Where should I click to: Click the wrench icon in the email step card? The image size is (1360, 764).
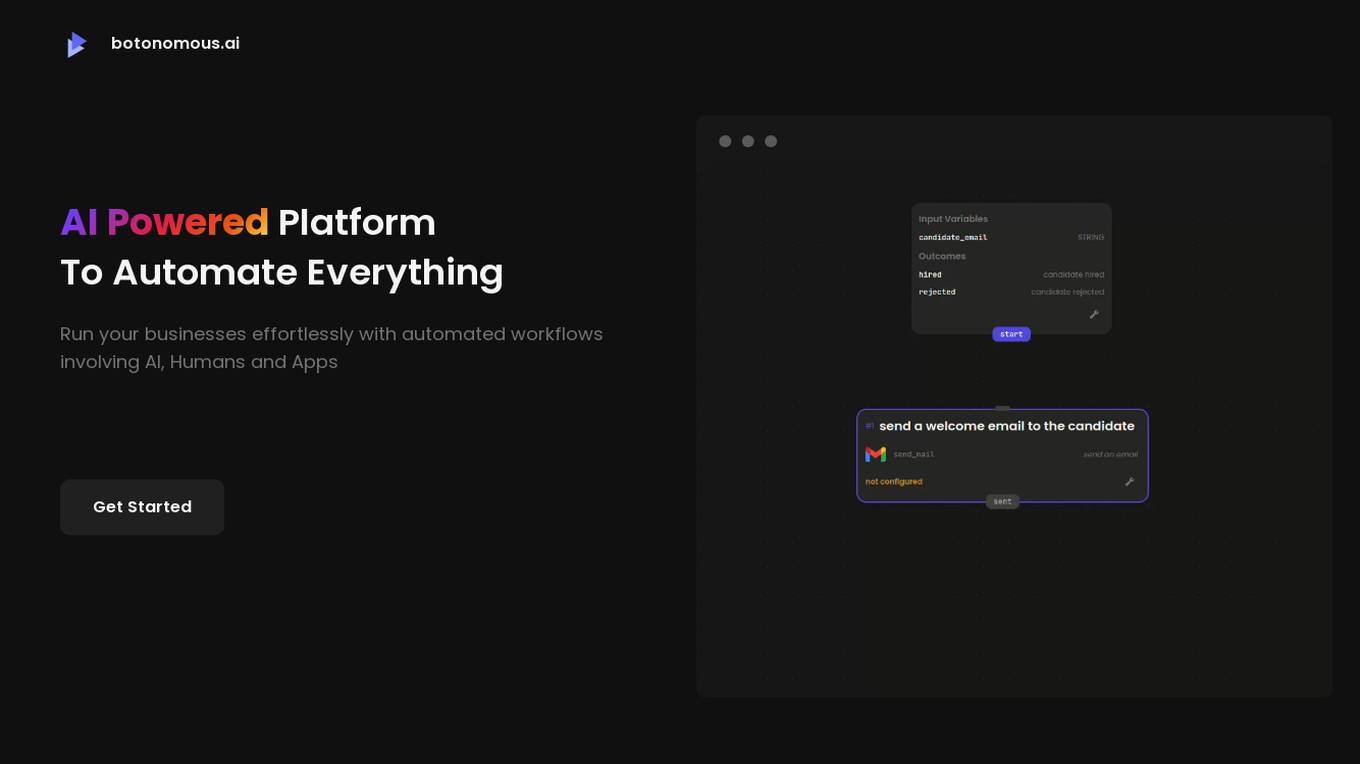[x=1130, y=482]
